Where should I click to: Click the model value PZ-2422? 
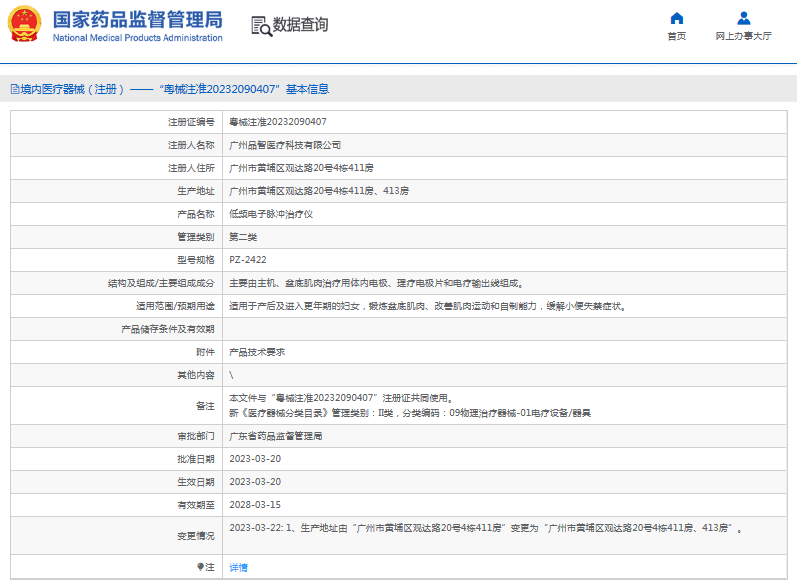click(x=248, y=260)
